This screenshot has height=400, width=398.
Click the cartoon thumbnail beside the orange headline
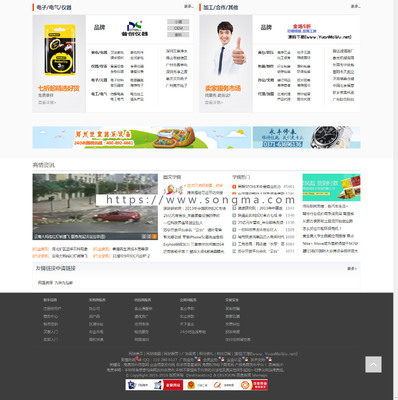pyautogui.click(x=173, y=190)
